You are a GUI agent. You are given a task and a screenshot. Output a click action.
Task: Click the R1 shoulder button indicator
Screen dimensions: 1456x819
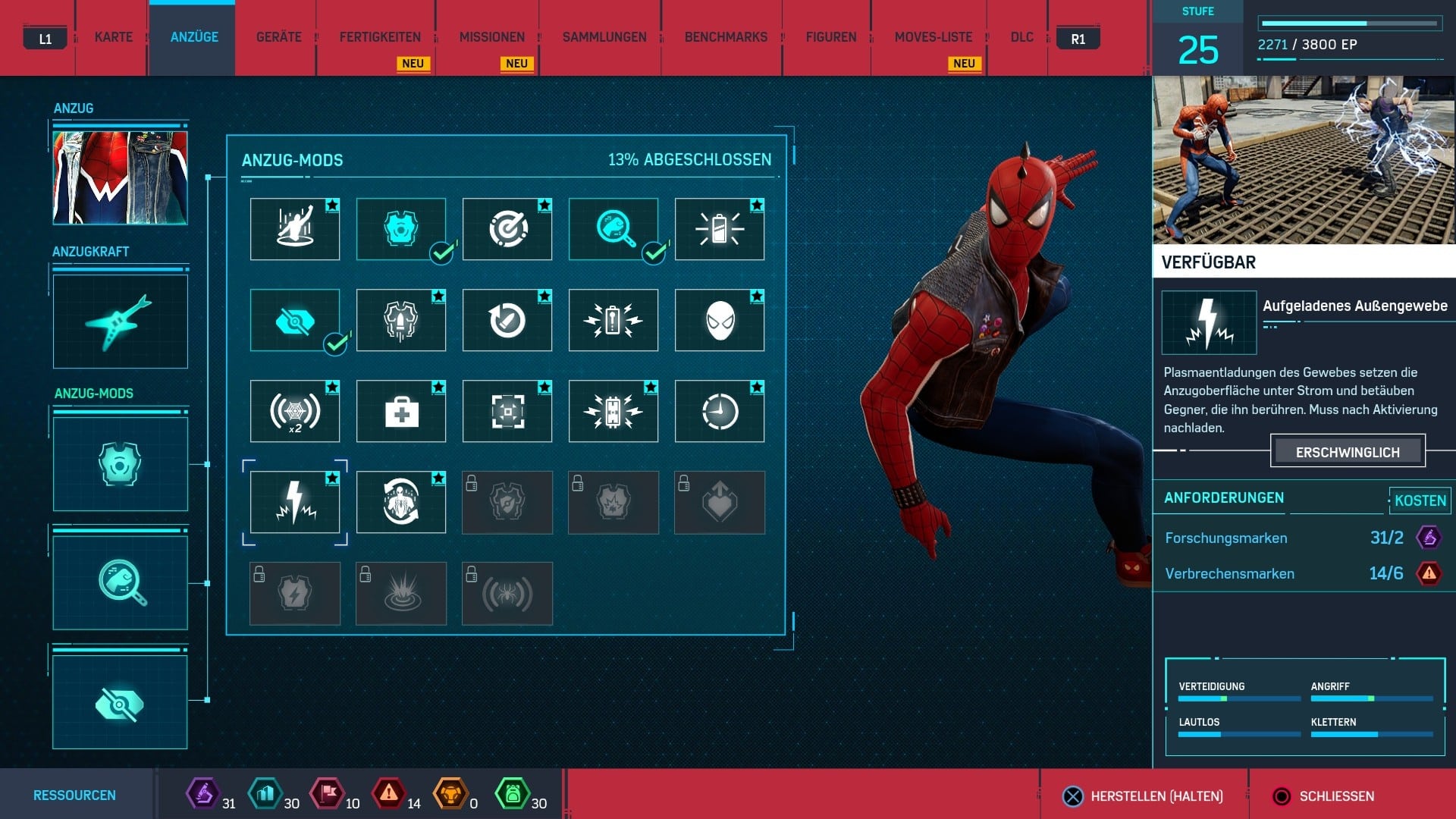(1078, 39)
